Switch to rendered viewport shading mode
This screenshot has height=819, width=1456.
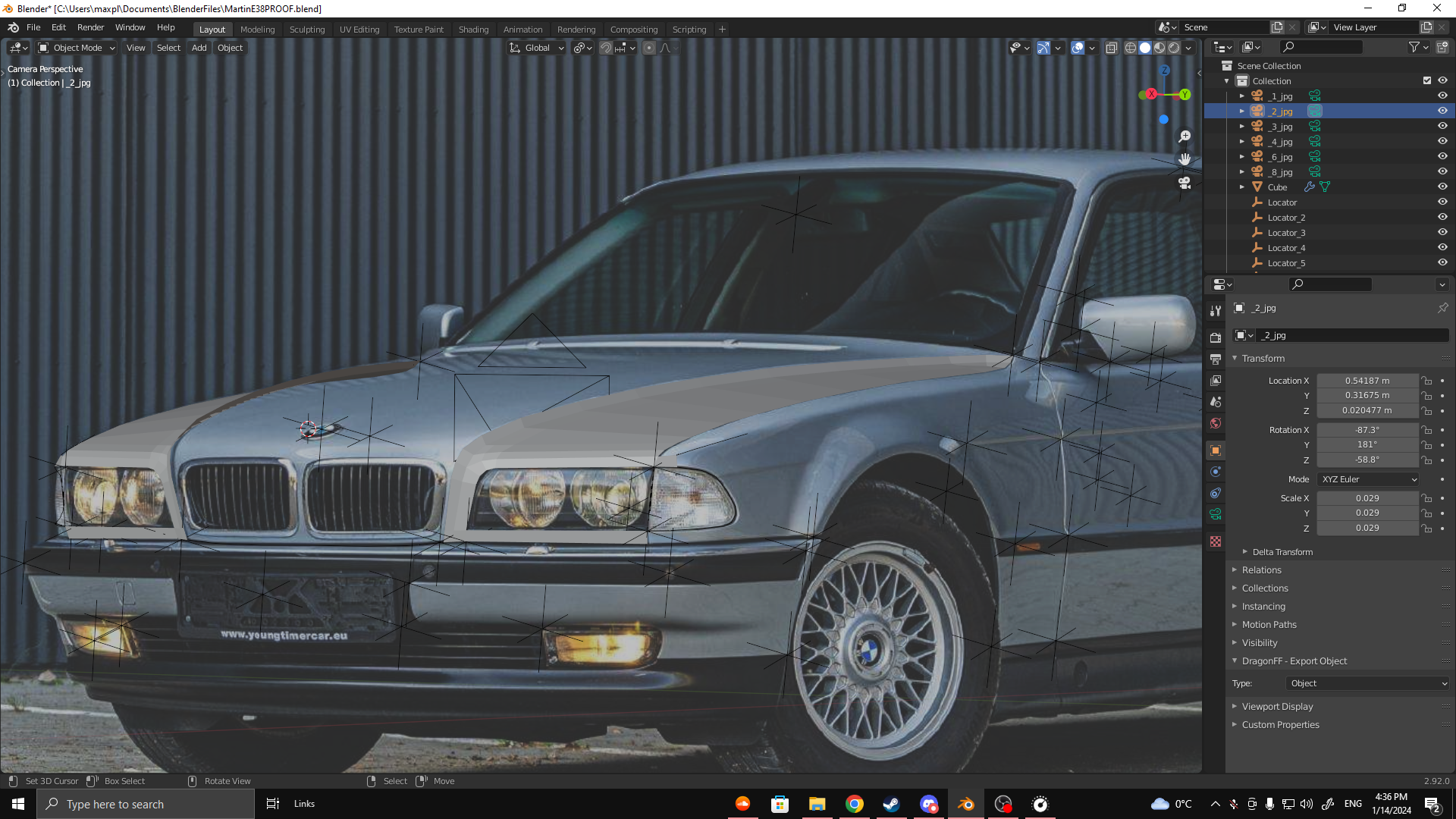click(x=1174, y=48)
